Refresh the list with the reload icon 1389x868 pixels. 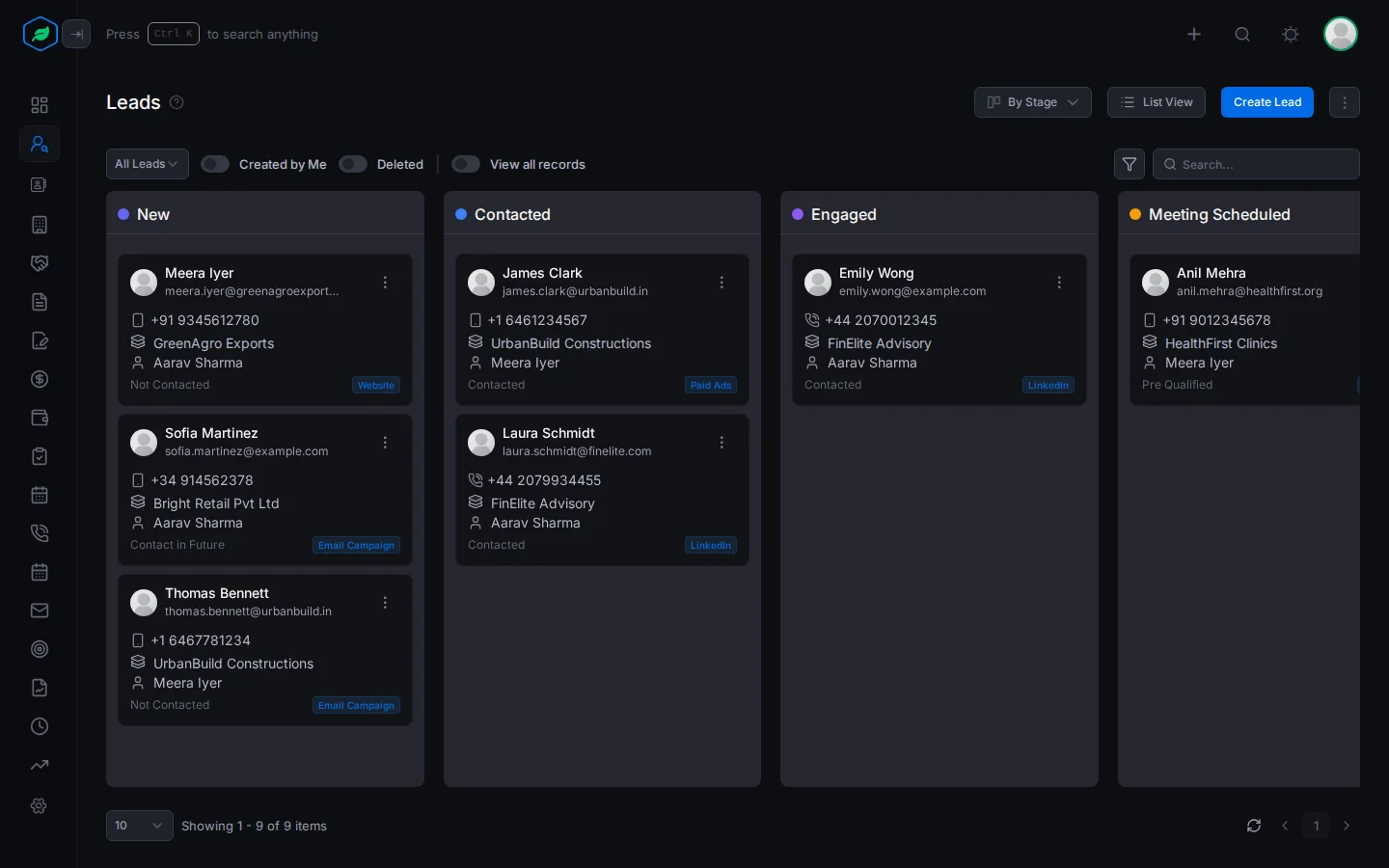click(1254, 826)
